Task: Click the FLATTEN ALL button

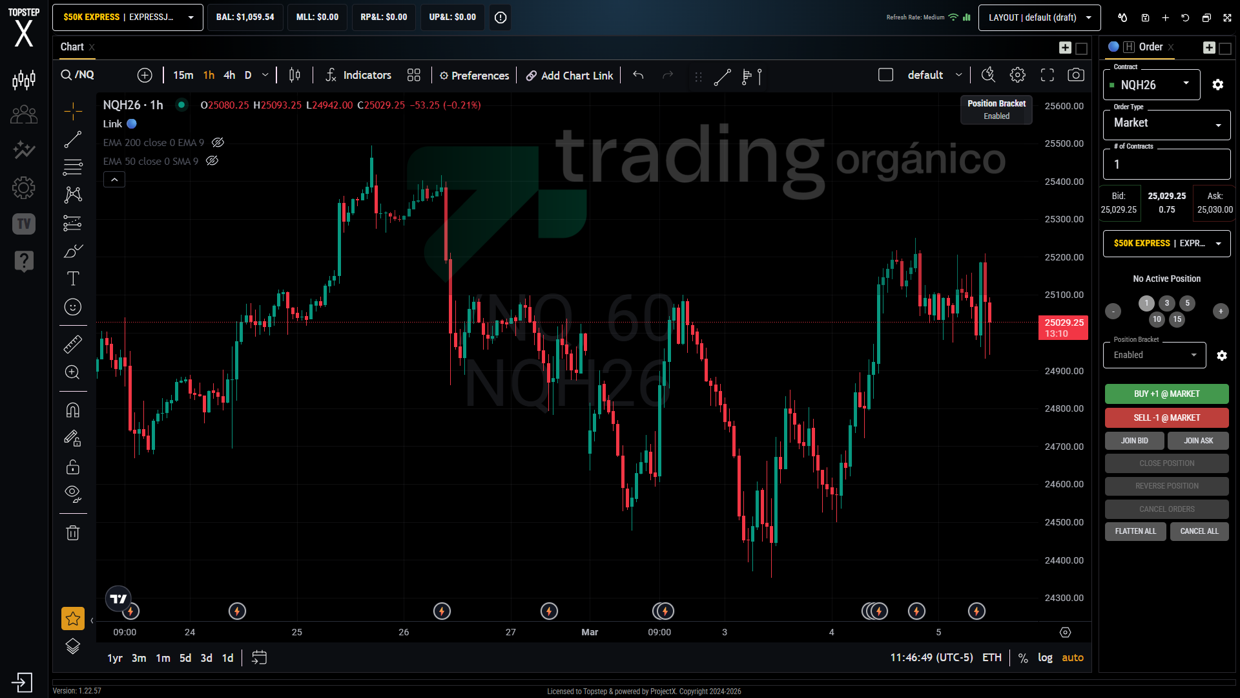Action: pyautogui.click(x=1135, y=531)
